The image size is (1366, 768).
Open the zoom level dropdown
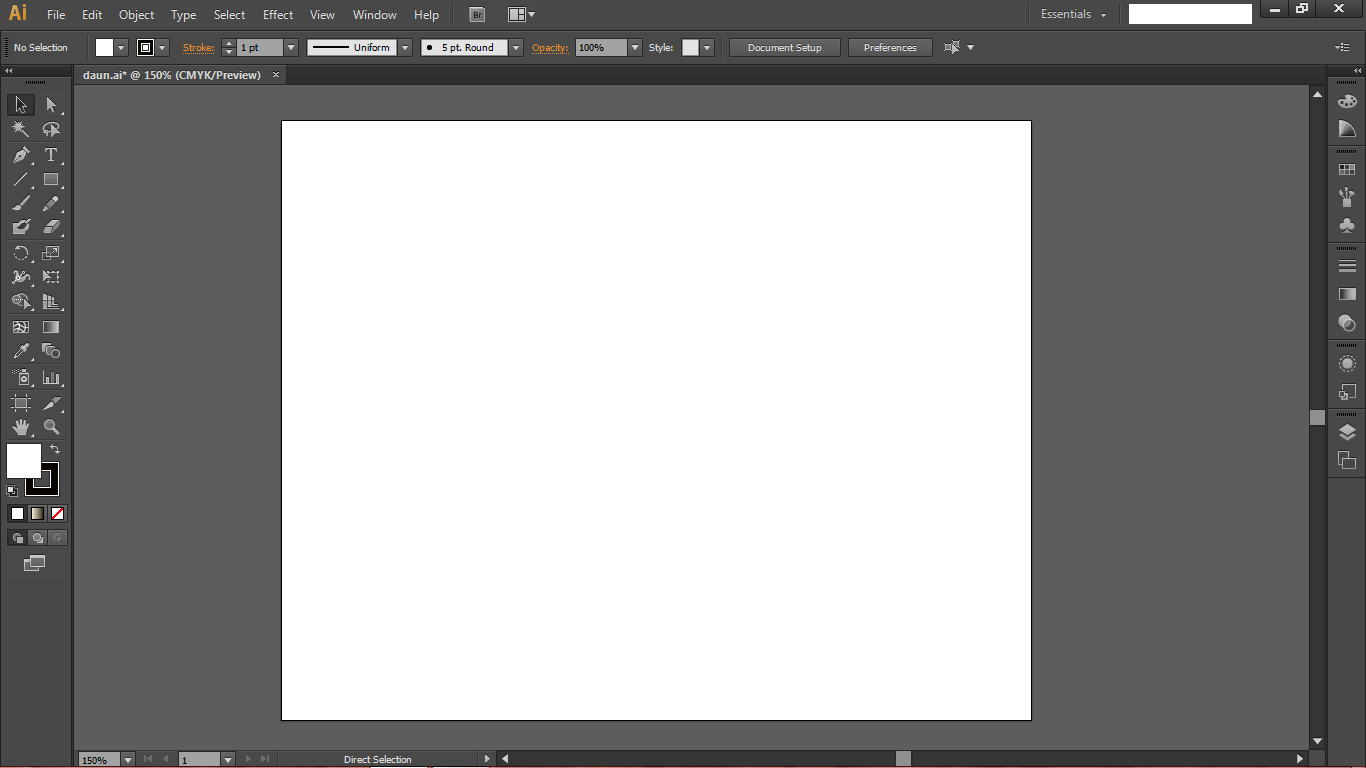128,759
